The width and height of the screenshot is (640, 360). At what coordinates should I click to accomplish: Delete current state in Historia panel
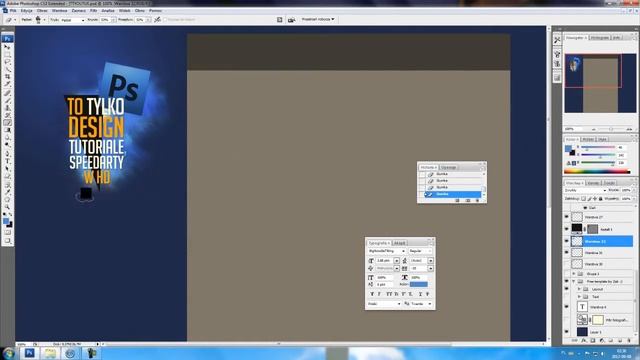coord(478,200)
